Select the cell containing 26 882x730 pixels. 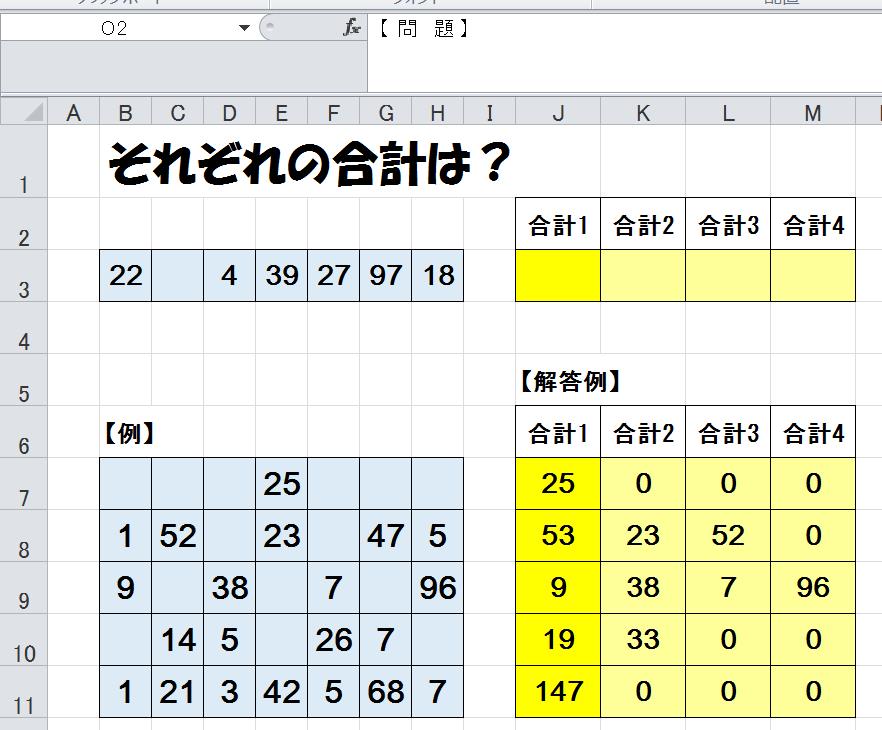pyautogui.click(x=334, y=640)
